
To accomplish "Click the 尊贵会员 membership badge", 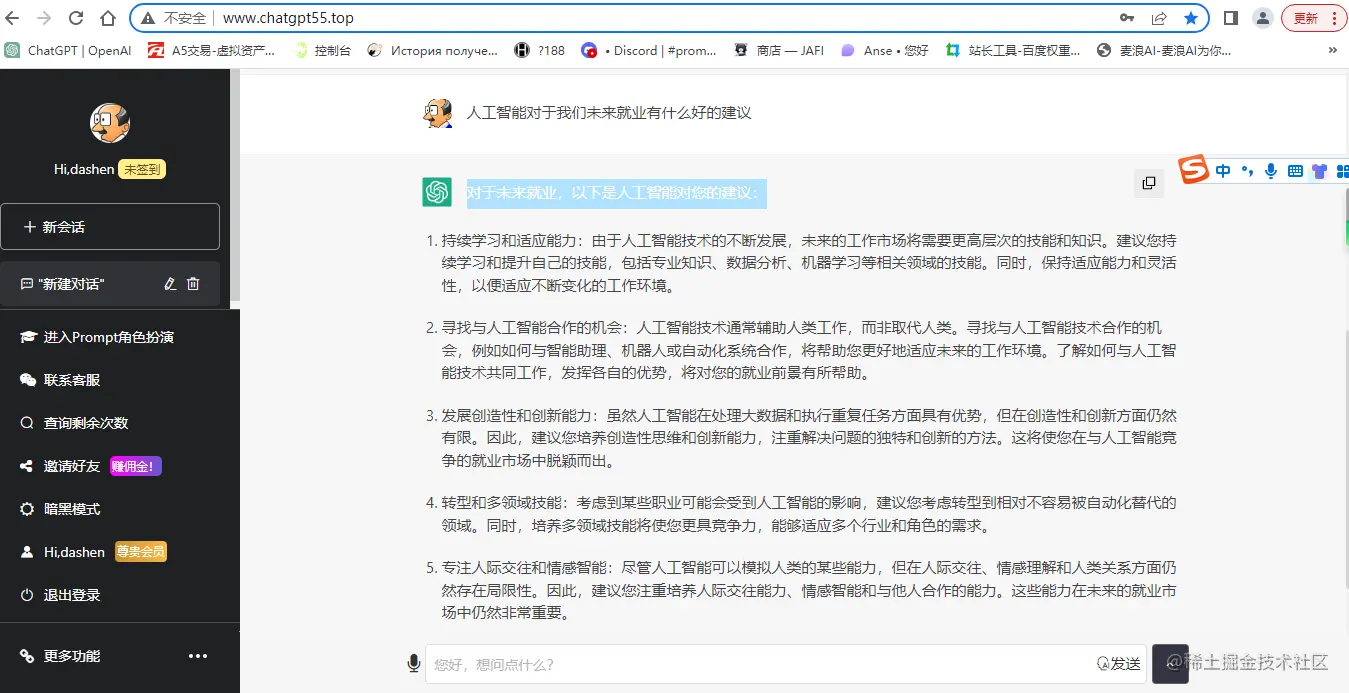I will pos(140,552).
